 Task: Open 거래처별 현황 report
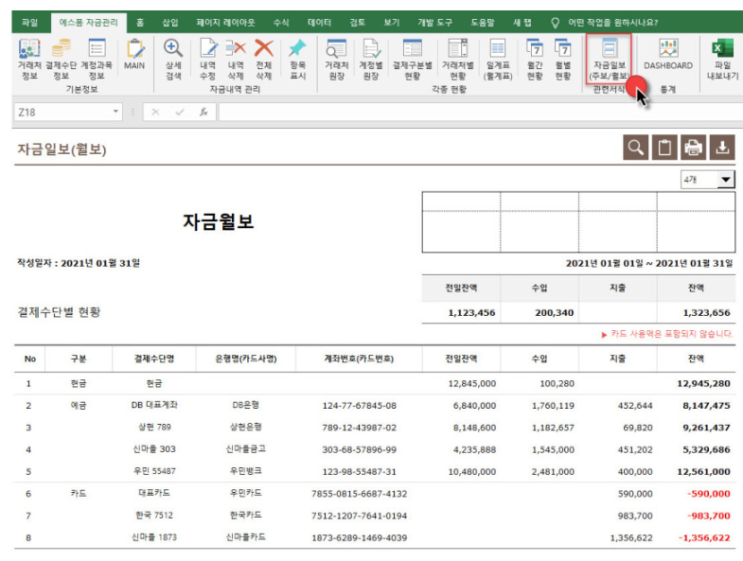(458, 59)
